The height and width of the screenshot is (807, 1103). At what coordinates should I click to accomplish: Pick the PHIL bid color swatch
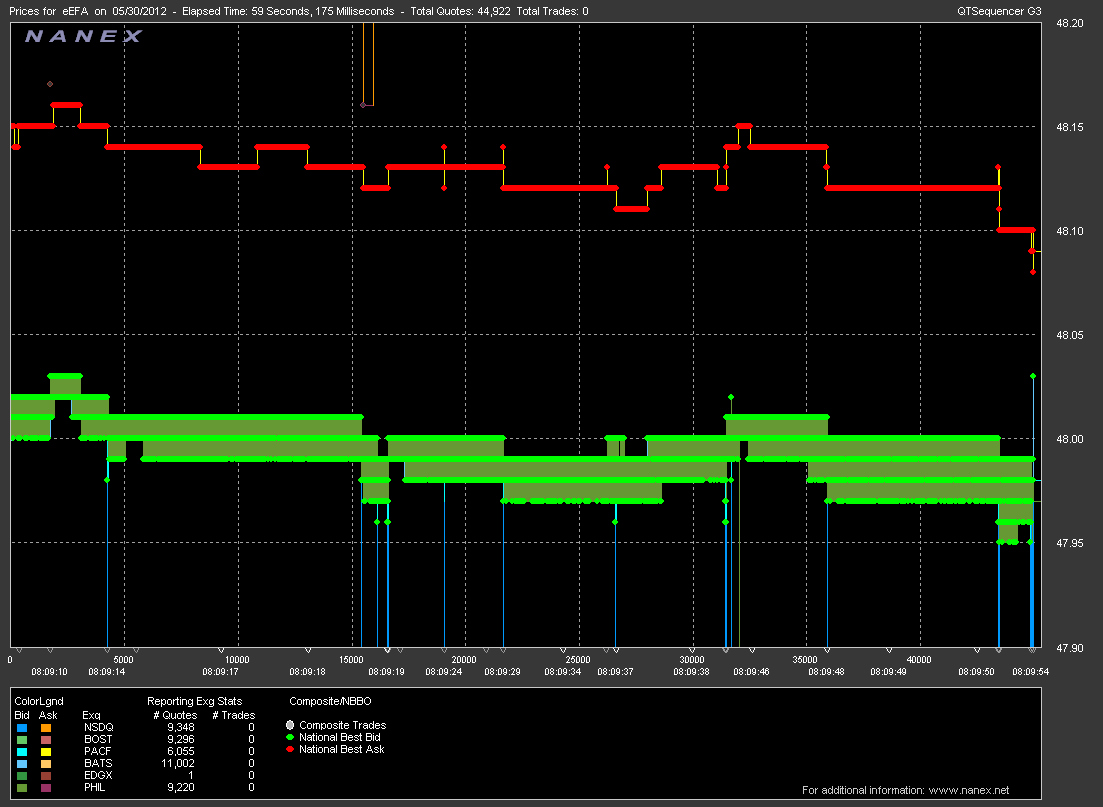click(x=22, y=787)
